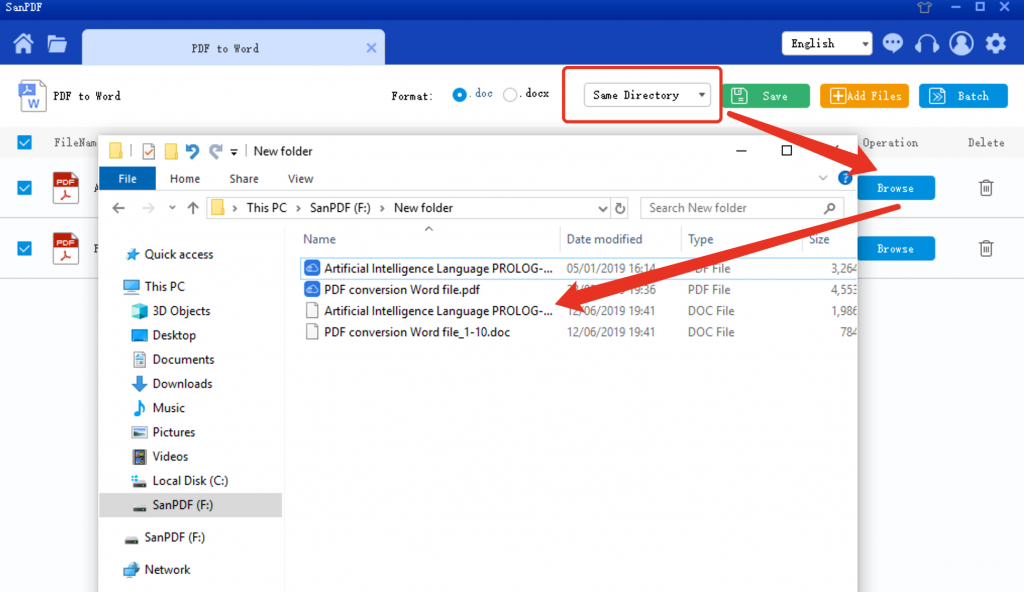The image size is (1024, 592).
Task: Open Desktop in navigation pane
Action: [174, 335]
